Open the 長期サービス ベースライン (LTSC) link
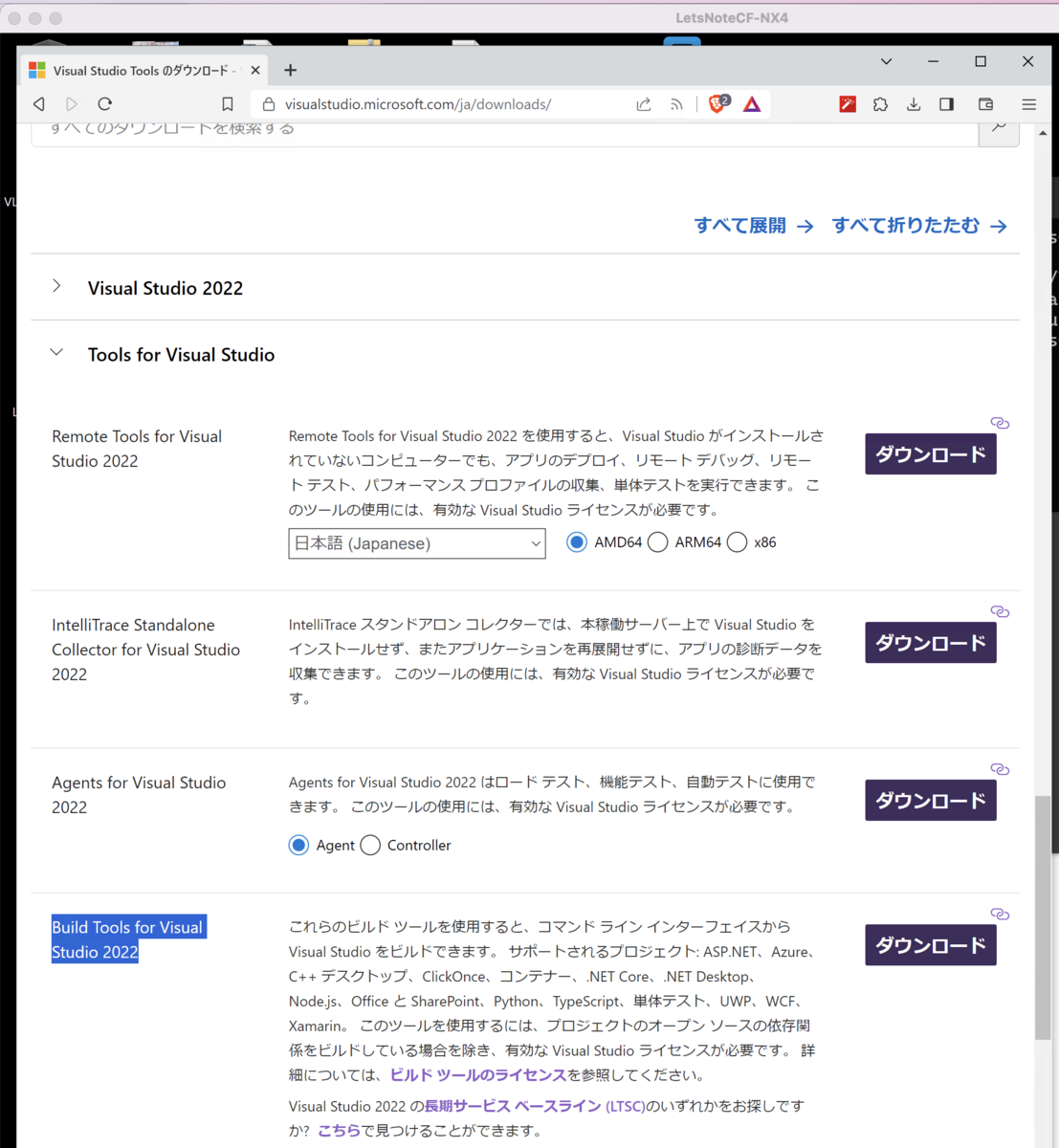This screenshot has height=1148, width=1059. pyautogui.click(x=535, y=1106)
